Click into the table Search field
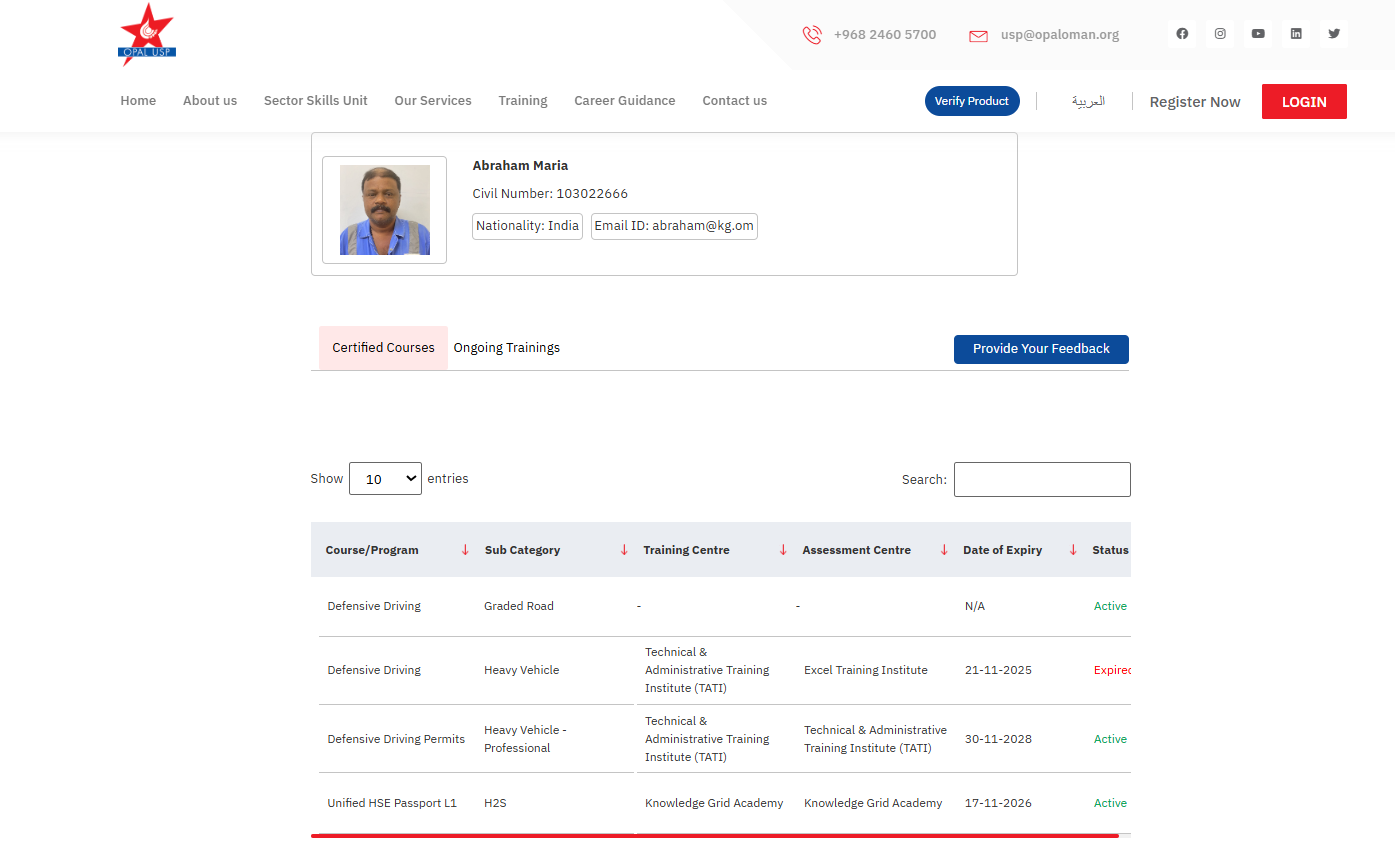The width and height of the screenshot is (1395, 845). (x=1042, y=480)
